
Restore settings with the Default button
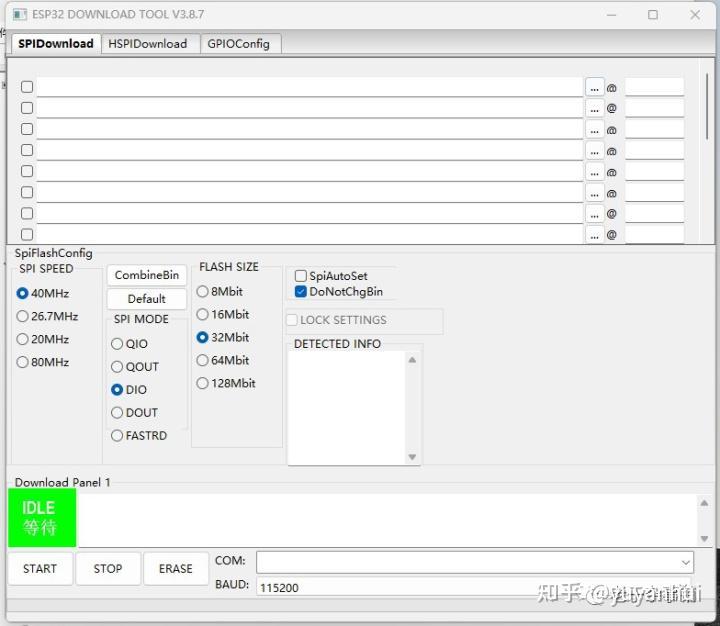[147, 299]
